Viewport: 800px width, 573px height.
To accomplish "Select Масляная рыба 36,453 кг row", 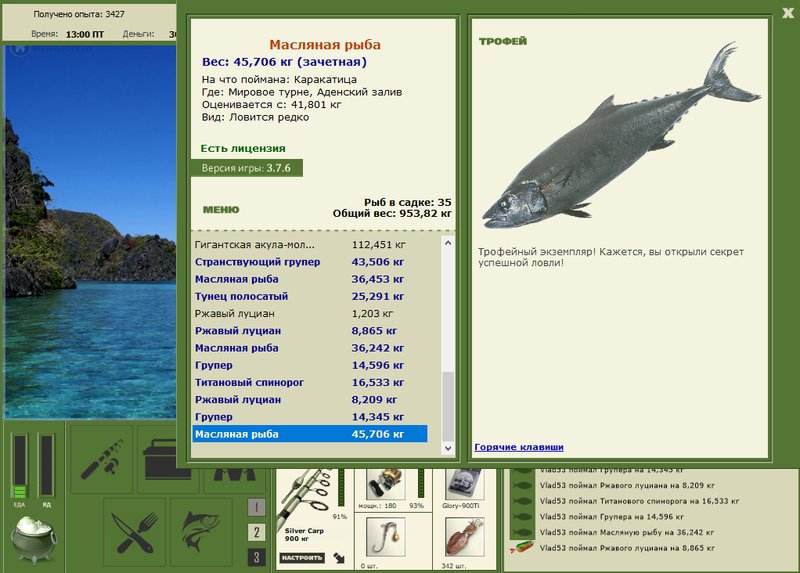I will (x=310, y=279).
